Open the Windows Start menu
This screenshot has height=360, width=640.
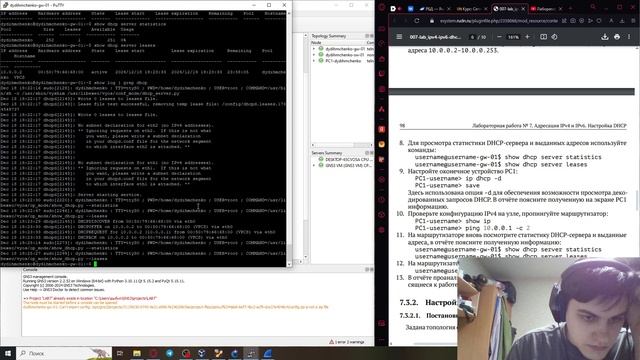click(x=8, y=353)
